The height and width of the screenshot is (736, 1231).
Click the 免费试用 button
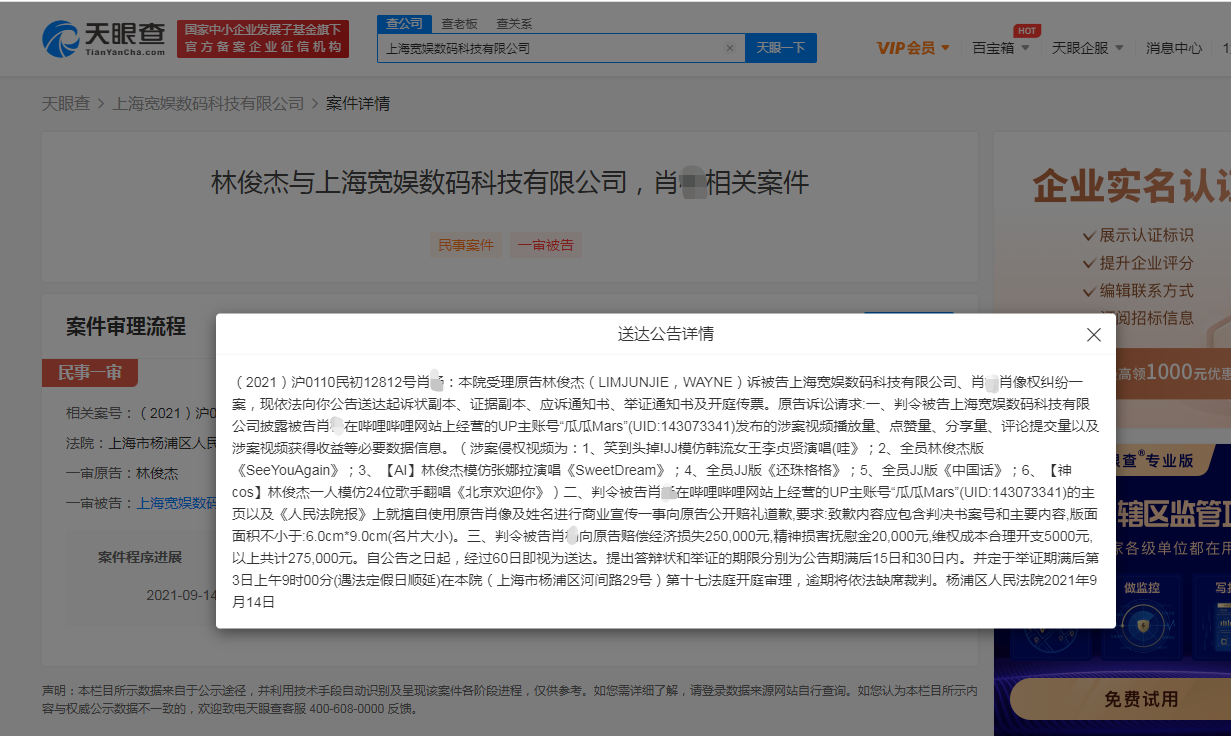click(x=1141, y=699)
